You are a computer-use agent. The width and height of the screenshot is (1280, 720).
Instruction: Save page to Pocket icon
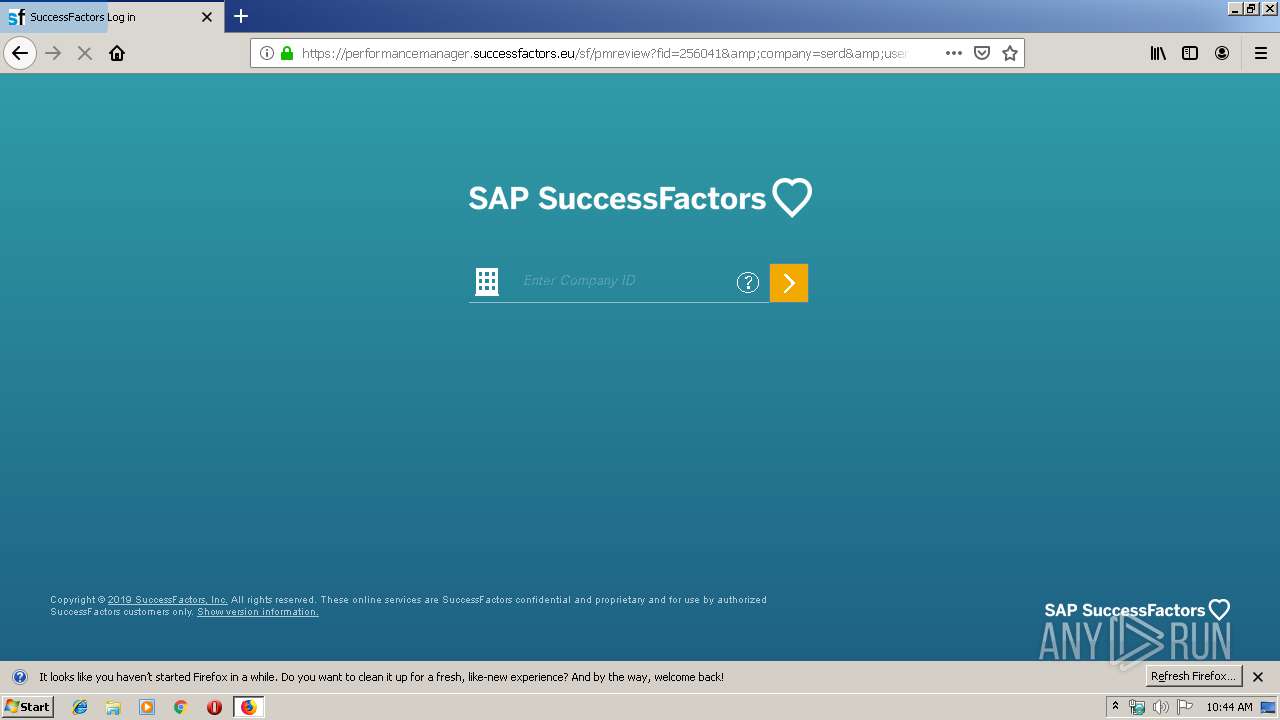point(982,53)
